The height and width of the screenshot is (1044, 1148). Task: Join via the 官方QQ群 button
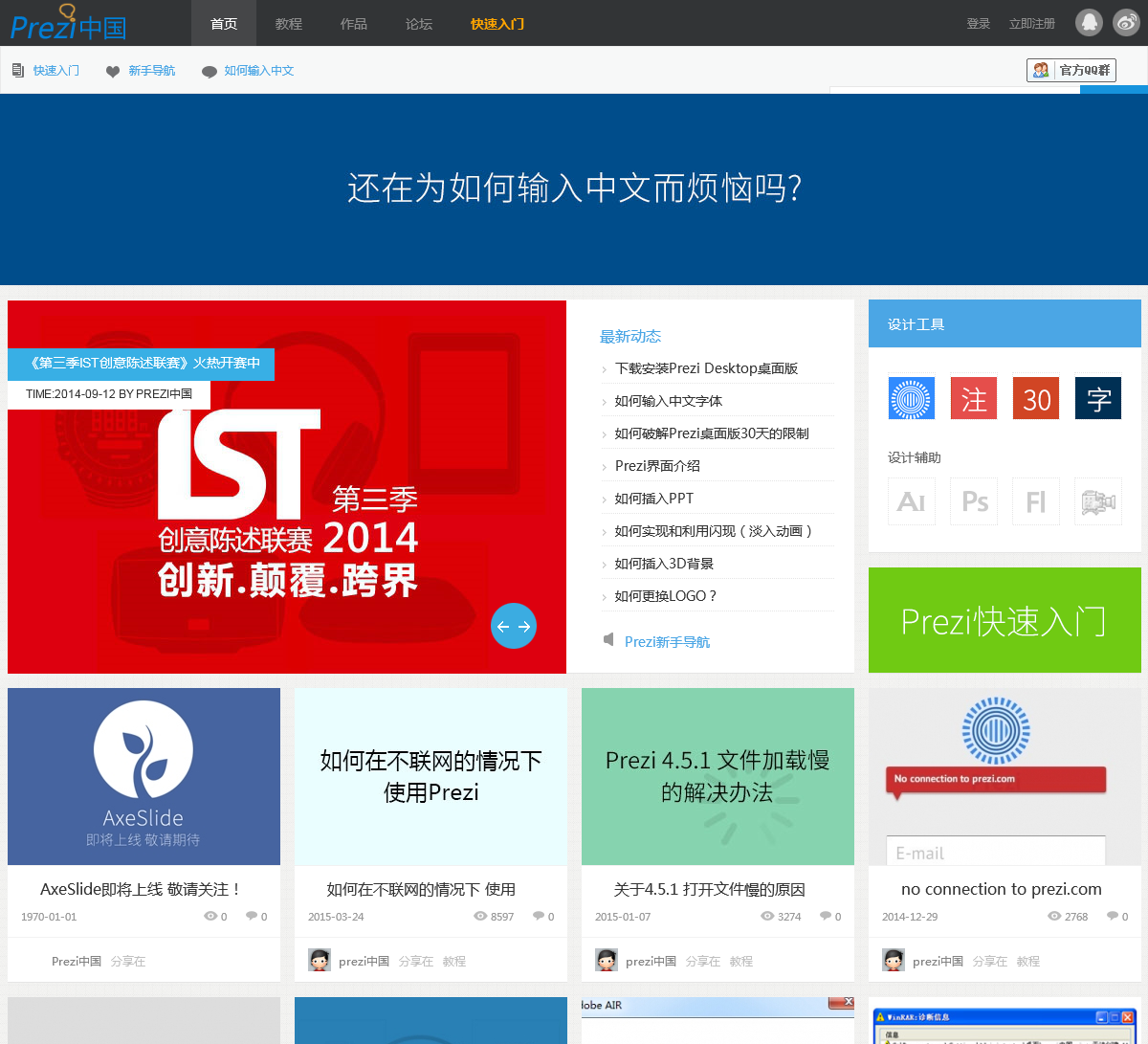coord(1071,70)
